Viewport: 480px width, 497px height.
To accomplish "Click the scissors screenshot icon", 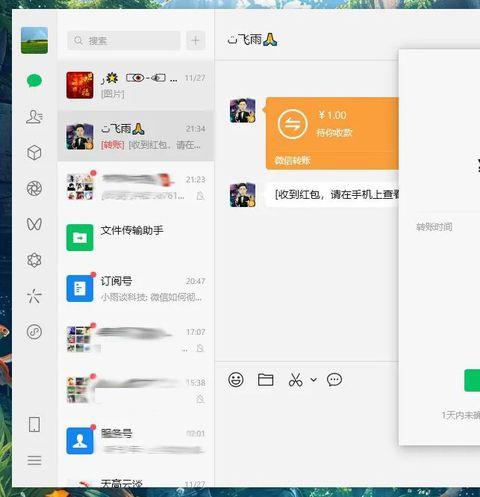I will tap(295, 380).
